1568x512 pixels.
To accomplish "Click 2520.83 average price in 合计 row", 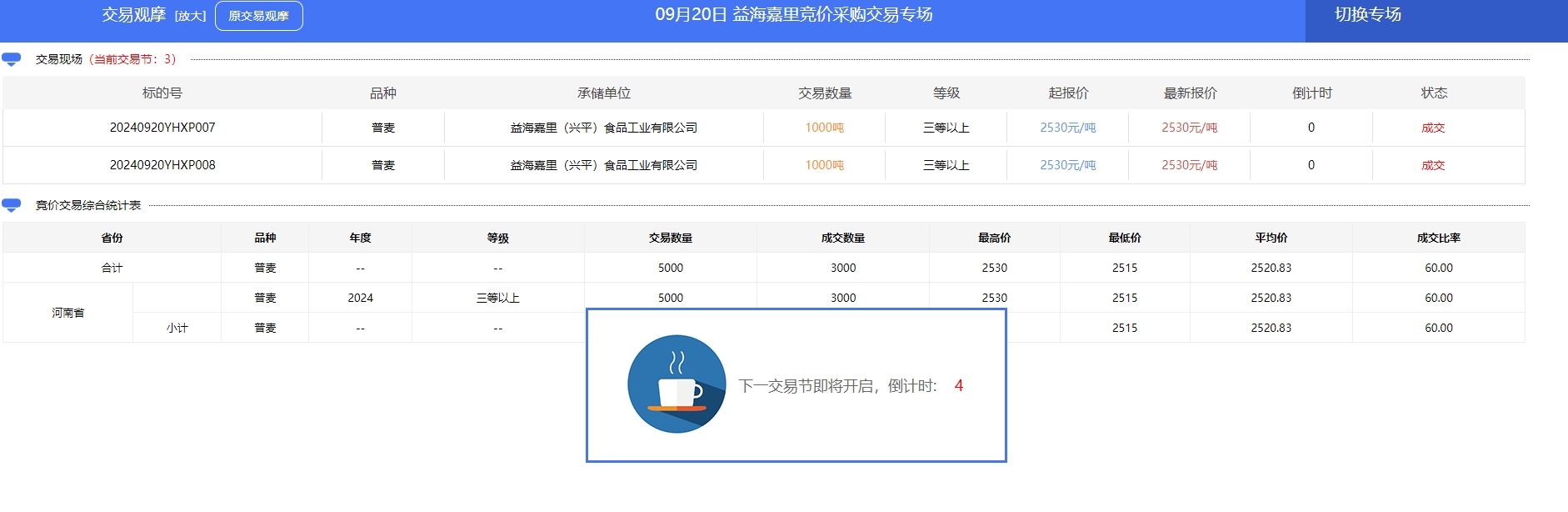I will [1271, 268].
